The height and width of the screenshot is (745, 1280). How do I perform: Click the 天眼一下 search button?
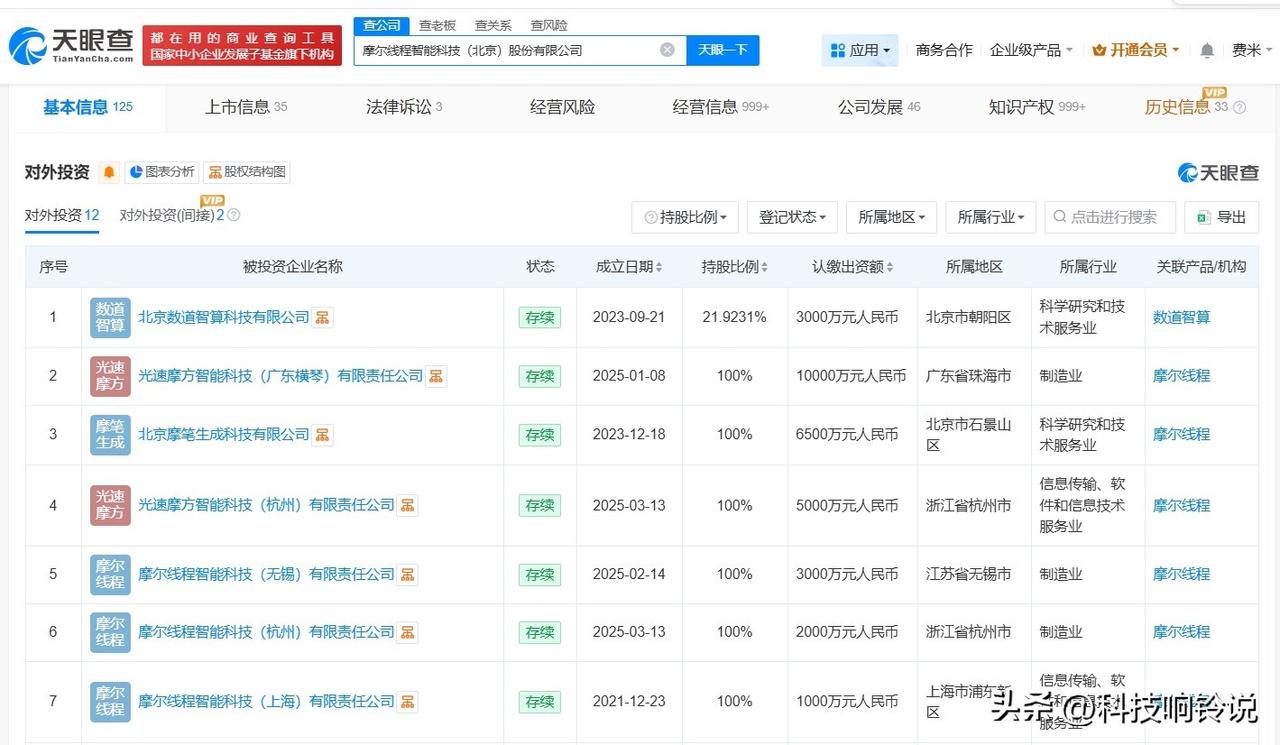coord(722,50)
